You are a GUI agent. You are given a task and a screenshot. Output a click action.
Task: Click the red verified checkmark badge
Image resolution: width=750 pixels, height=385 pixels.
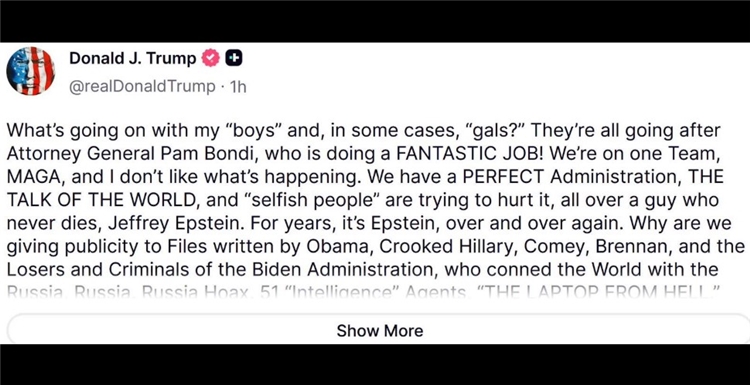[x=210, y=58]
